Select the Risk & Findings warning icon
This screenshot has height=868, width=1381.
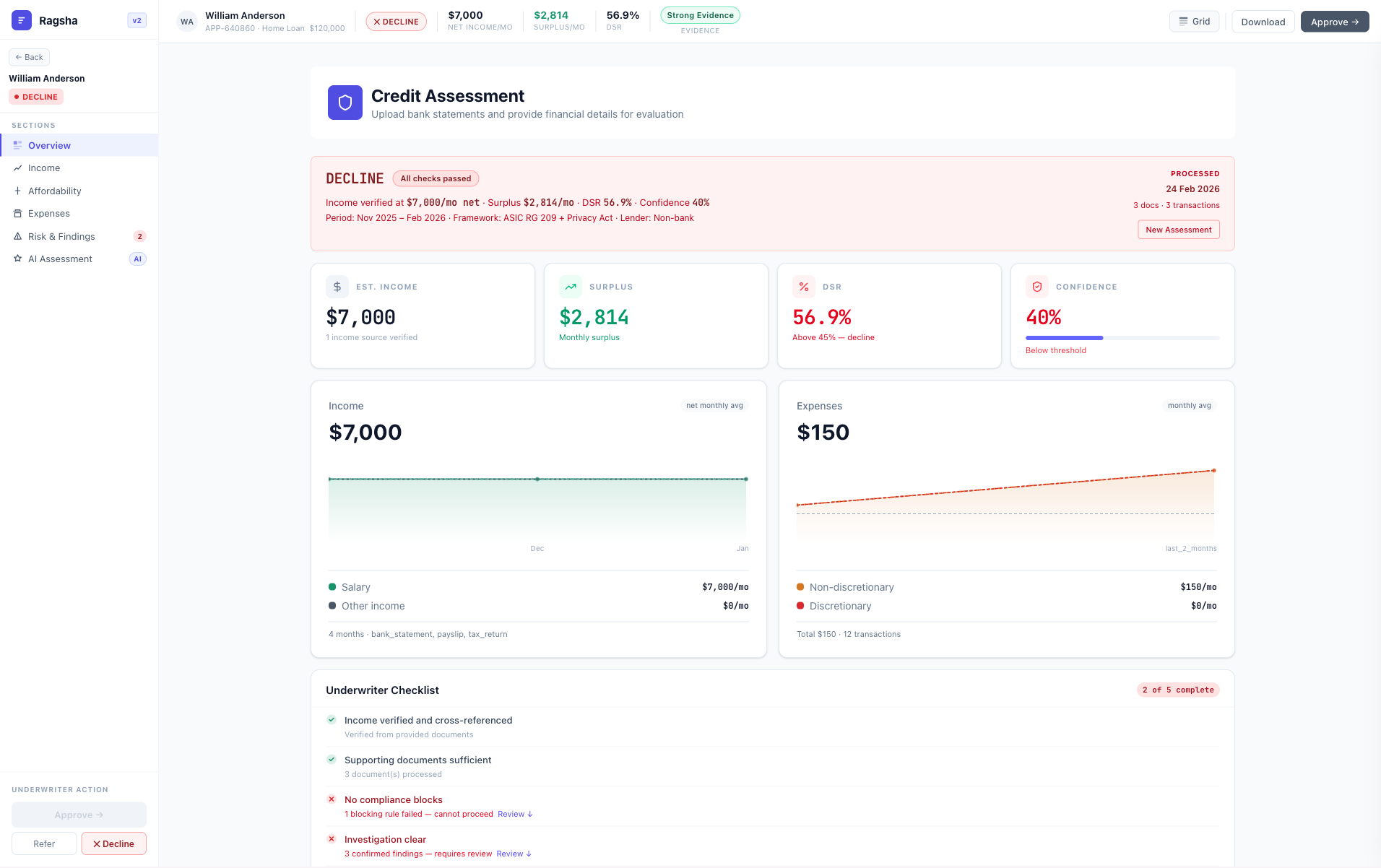click(17, 236)
